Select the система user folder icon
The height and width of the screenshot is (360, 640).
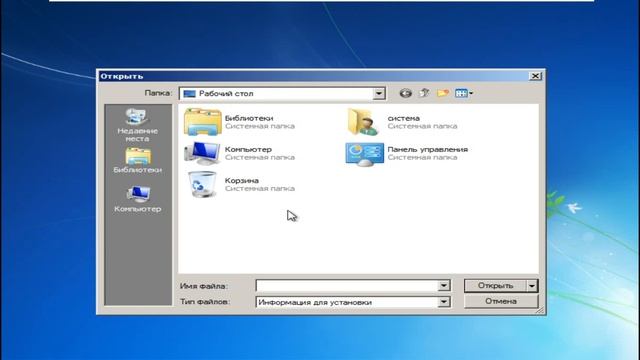pos(363,122)
